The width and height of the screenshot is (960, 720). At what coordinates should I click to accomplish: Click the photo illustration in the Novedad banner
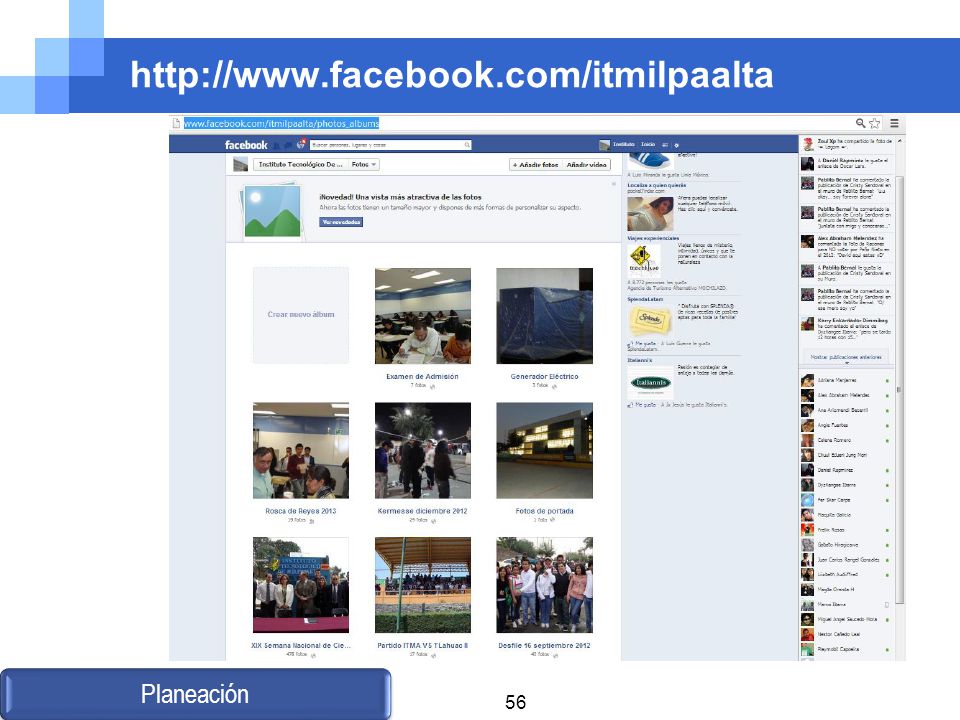click(272, 211)
